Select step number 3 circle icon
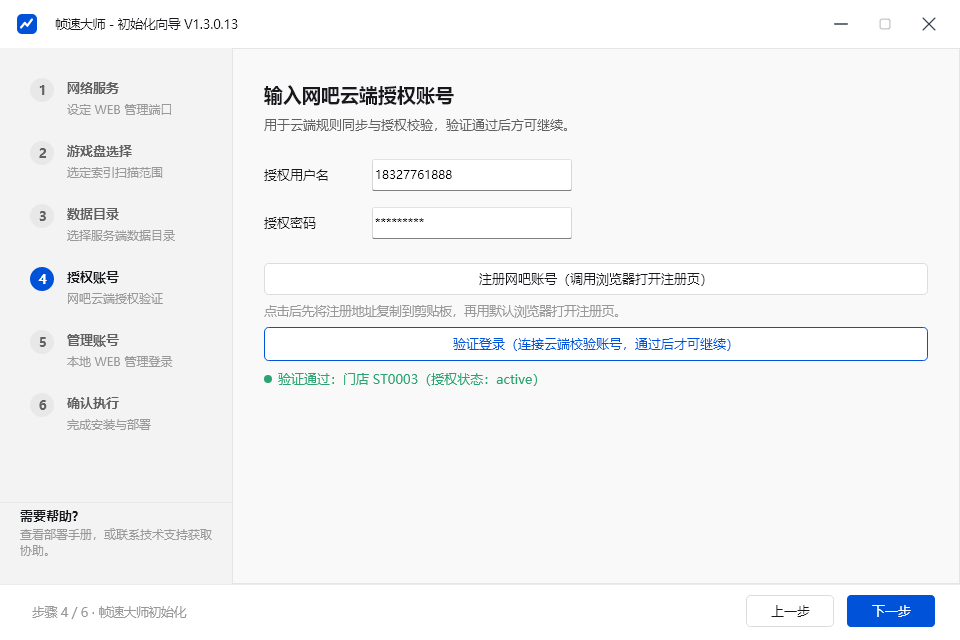 point(42,216)
